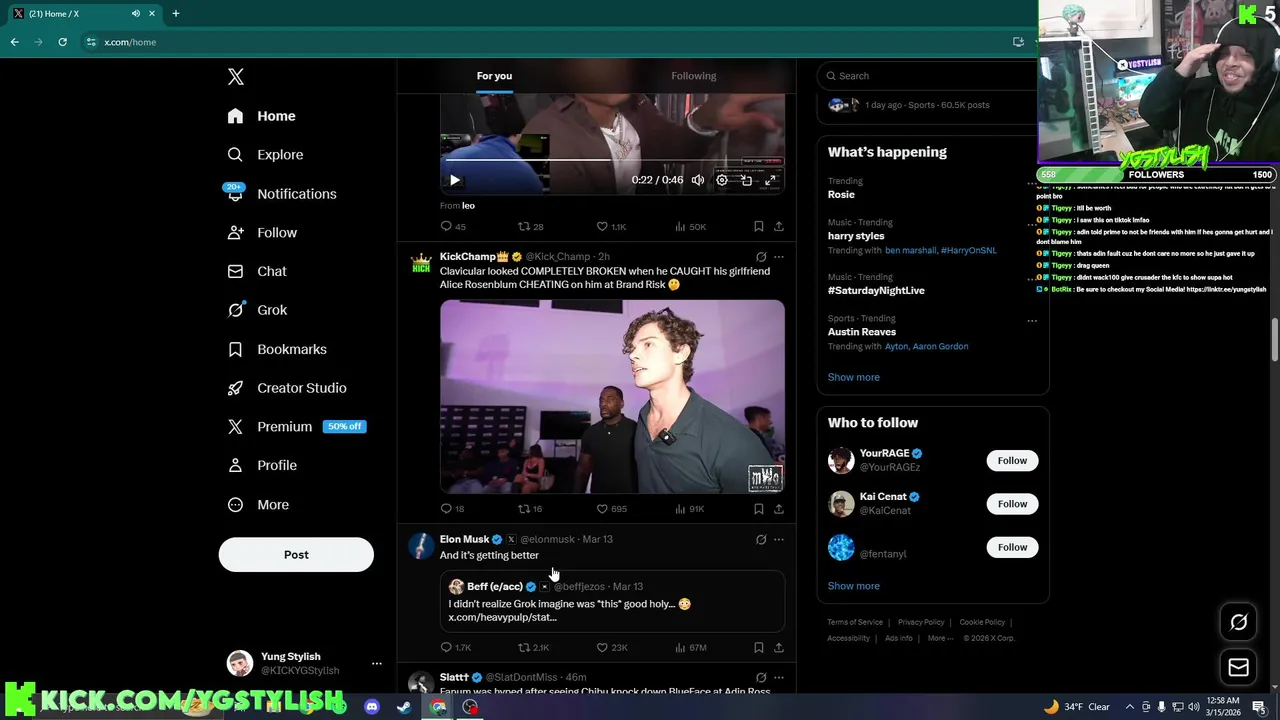Show more in Who to follow
Image resolution: width=1280 pixels, height=720 pixels.
click(x=853, y=586)
